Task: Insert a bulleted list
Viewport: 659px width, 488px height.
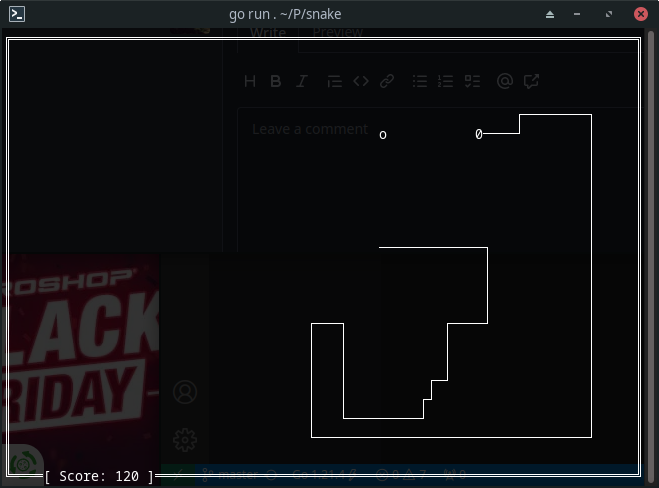Action: 420,82
